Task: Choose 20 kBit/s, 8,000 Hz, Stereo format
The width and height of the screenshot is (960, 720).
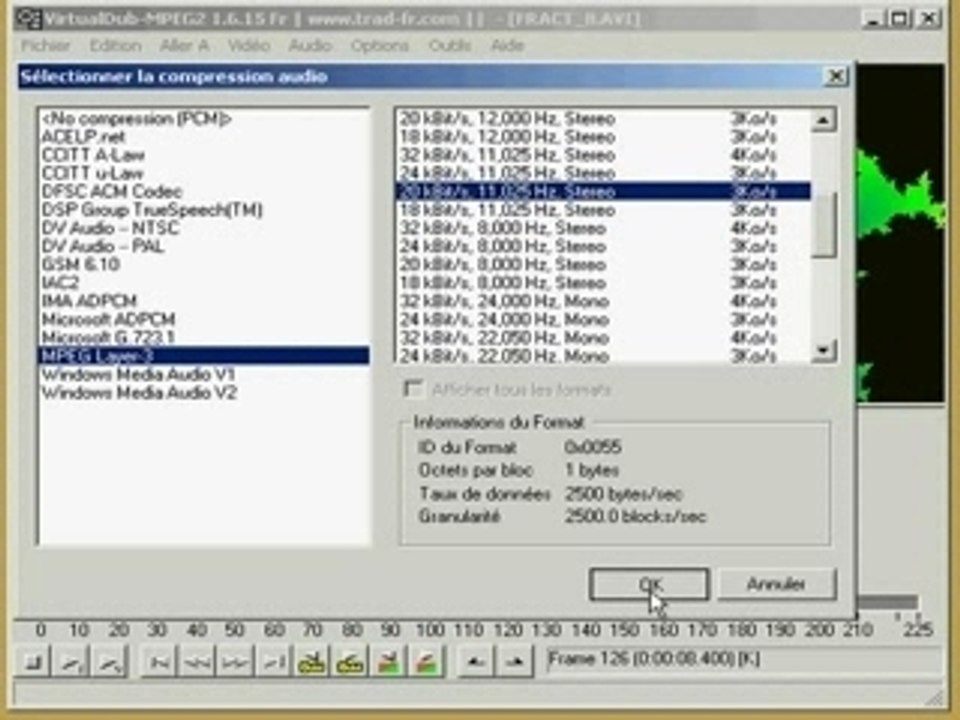Action: coord(603,264)
